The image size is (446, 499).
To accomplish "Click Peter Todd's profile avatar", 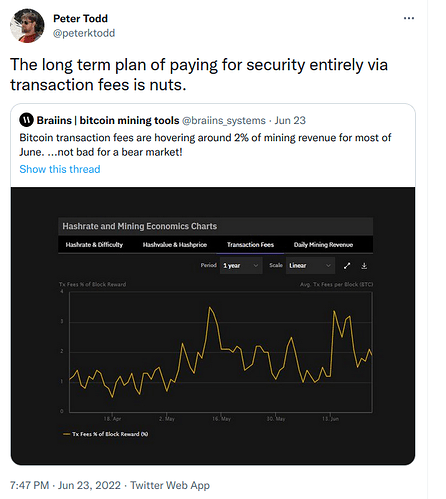I will 27,26.
